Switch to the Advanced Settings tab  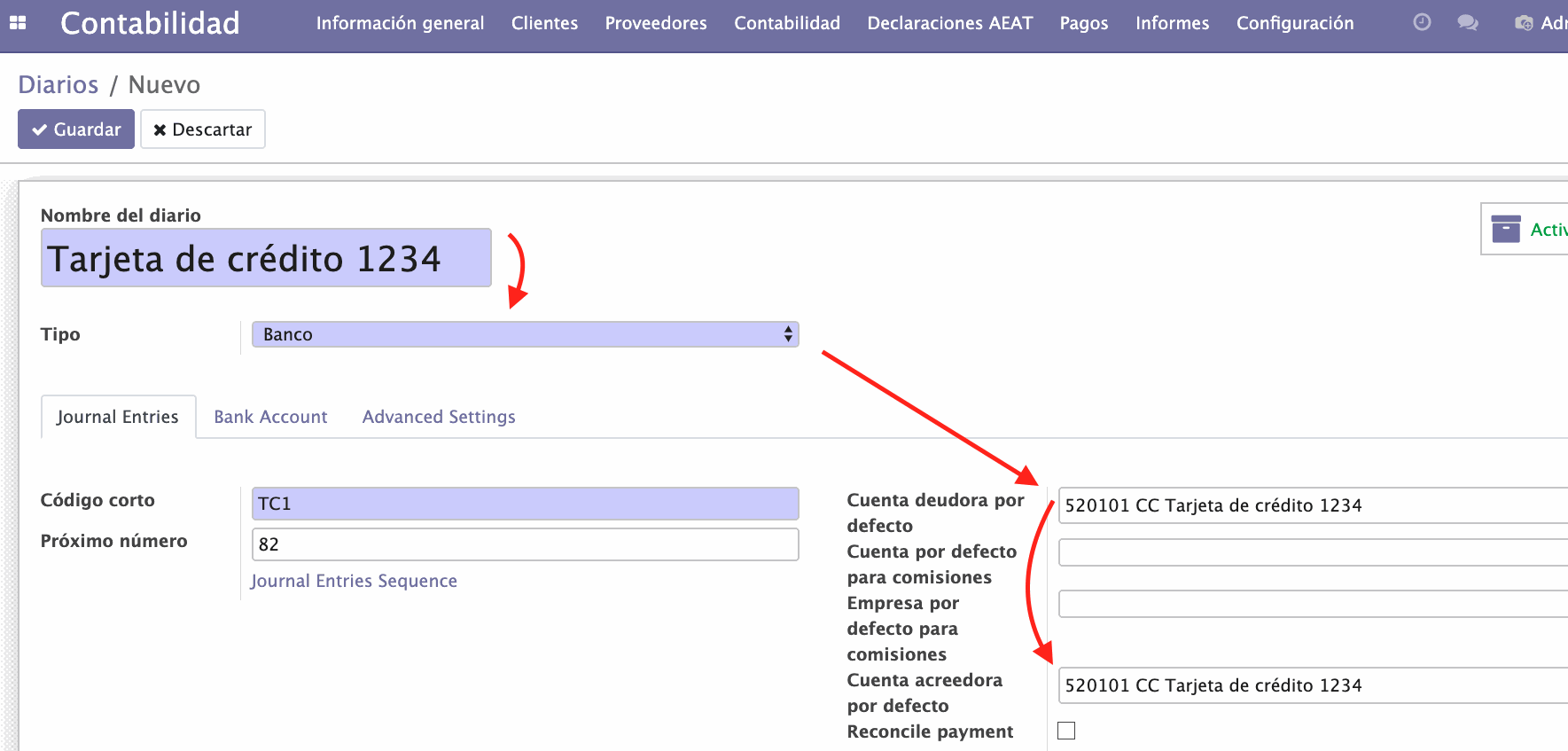(439, 417)
